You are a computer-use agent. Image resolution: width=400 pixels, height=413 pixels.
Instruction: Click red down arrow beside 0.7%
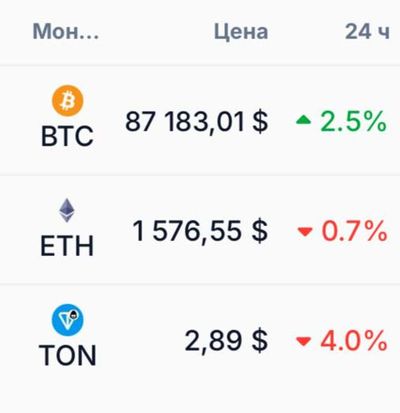pos(305,231)
